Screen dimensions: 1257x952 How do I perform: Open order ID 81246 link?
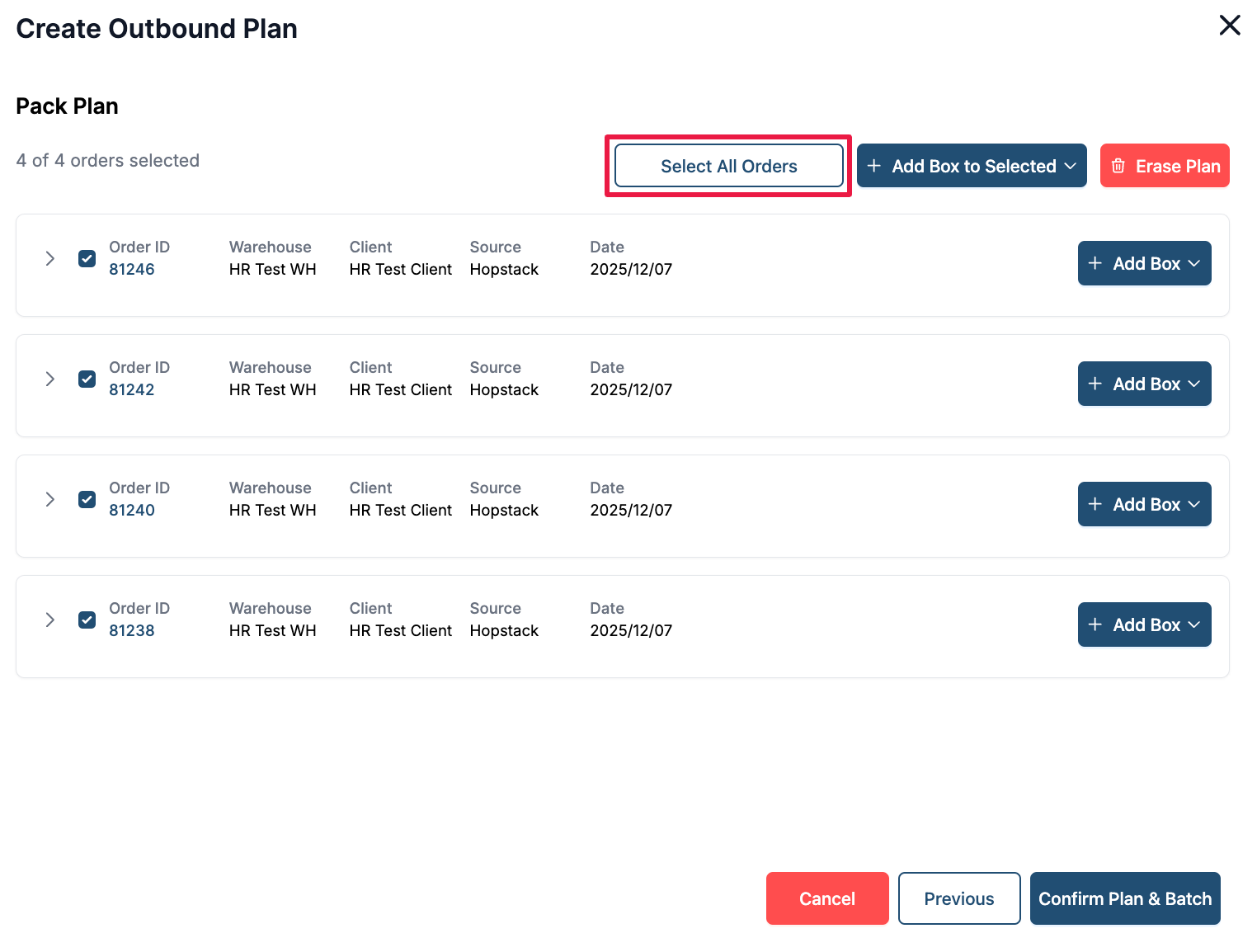[x=132, y=270]
